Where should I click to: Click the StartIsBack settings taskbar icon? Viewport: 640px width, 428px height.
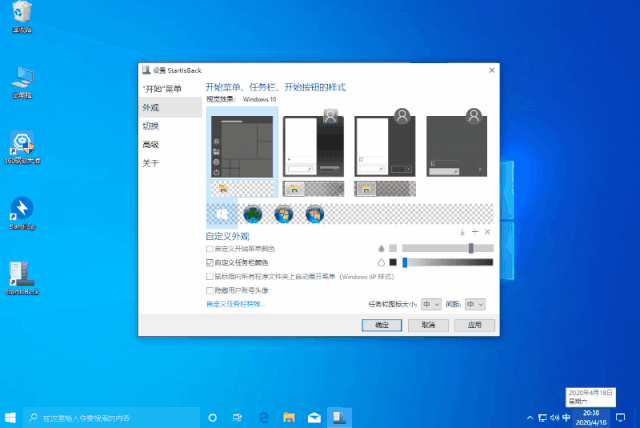339,418
